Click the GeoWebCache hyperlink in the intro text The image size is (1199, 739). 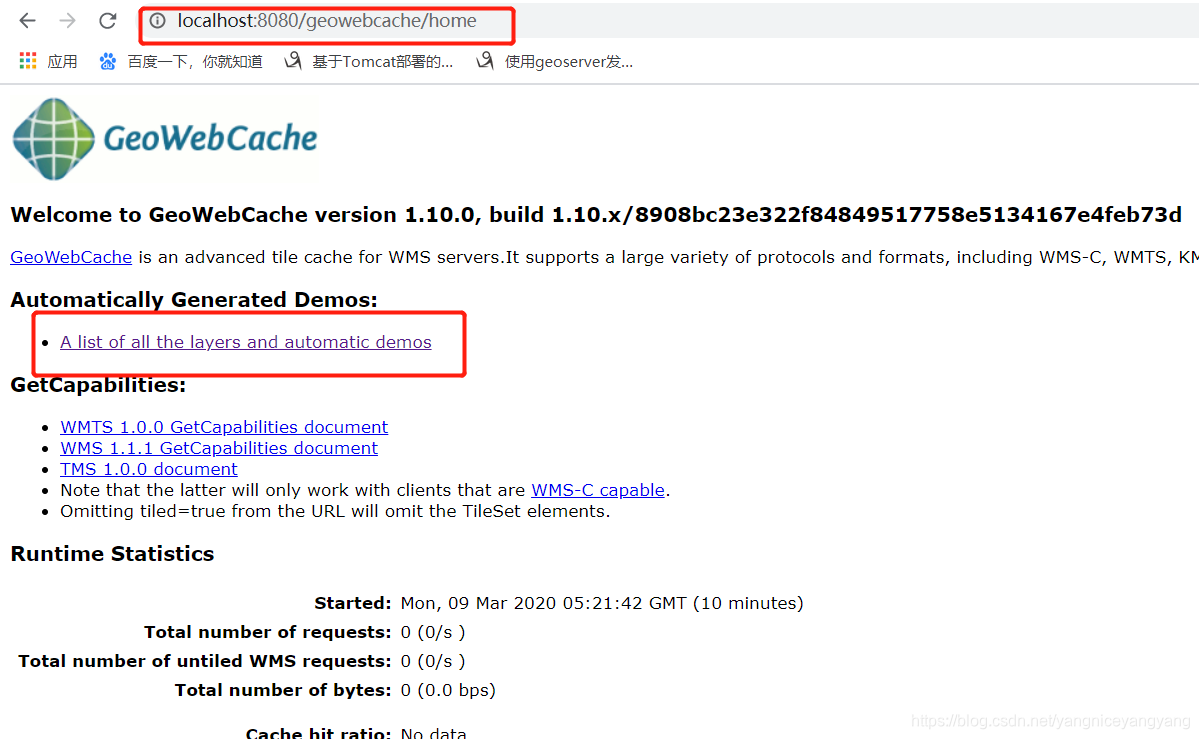(x=70, y=256)
